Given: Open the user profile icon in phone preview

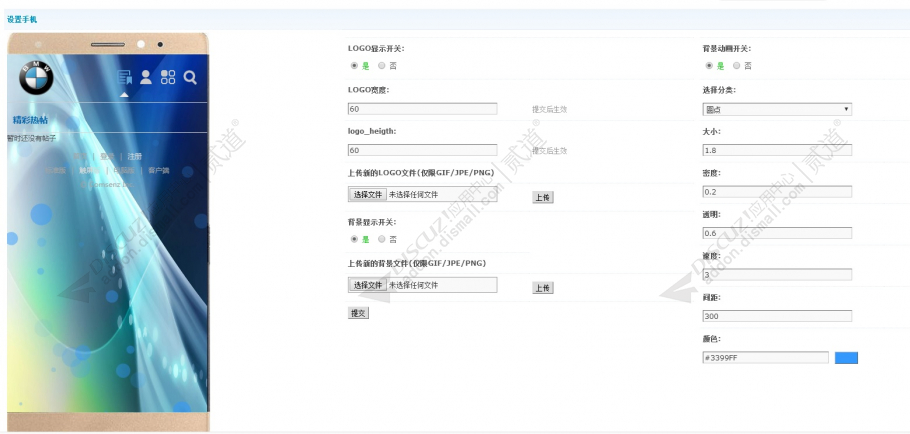Looking at the screenshot, I should [146, 77].
